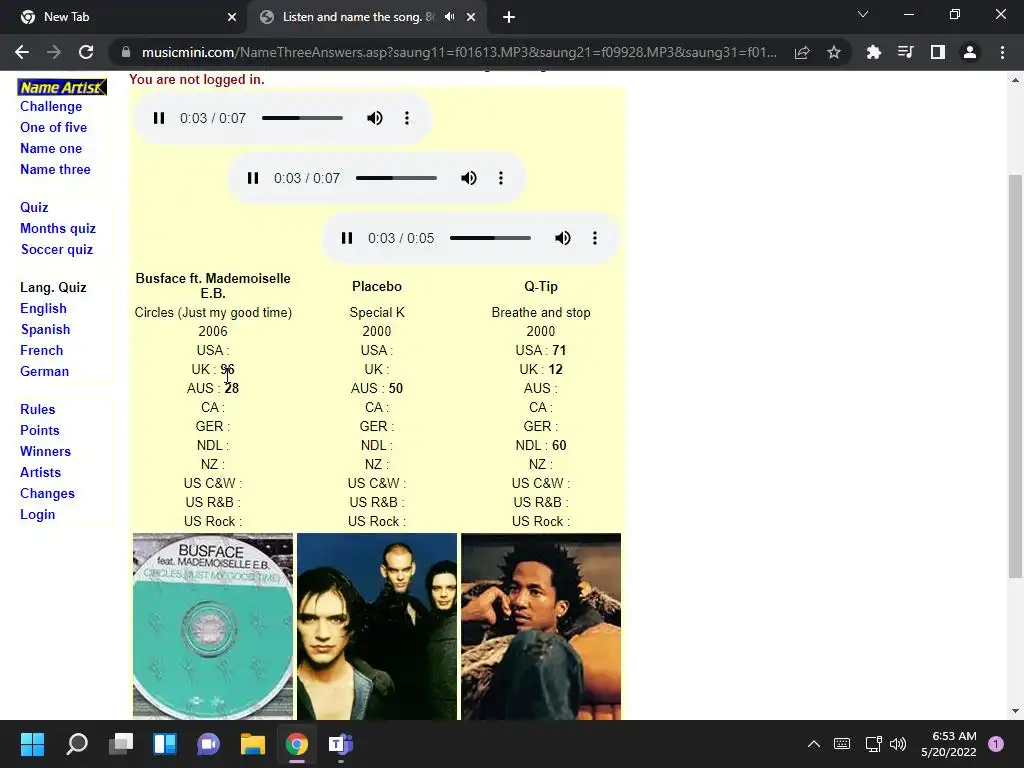Choose French language quiz
Image resolution: width=1024 pixels, height=768 pixels.
pyautogui.click(x=42, y=350)
